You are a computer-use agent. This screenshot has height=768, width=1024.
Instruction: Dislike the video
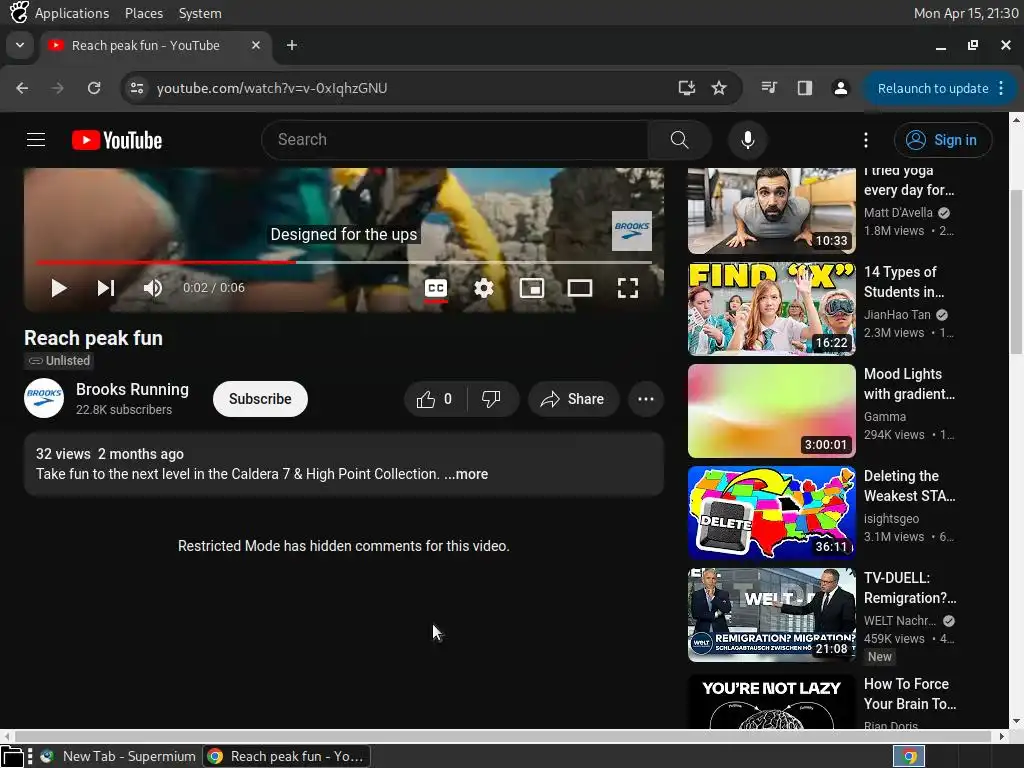pos(491,399)
